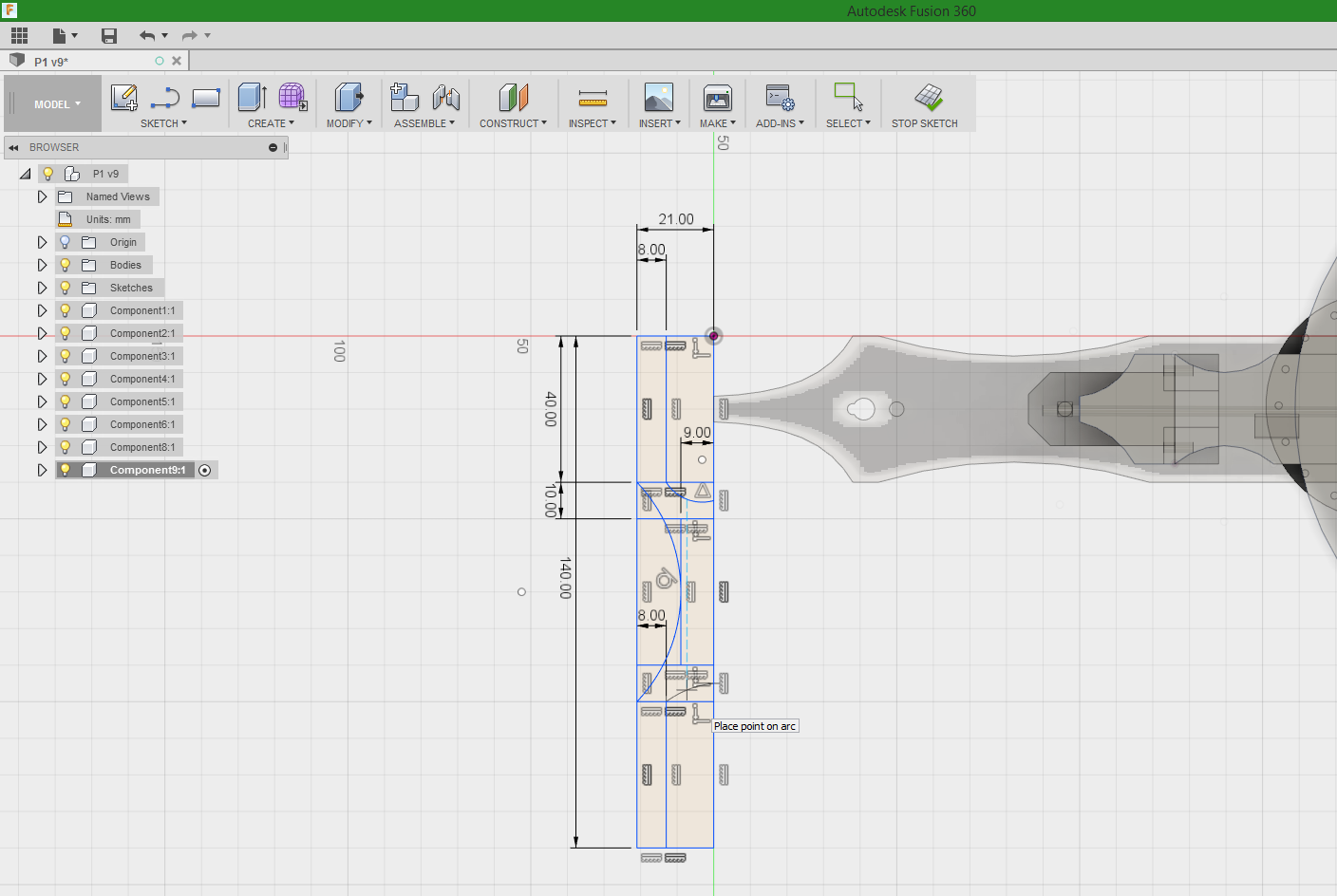This screenshot has width=1337, height=896.
Task: Collapse the Browser panel arrows
Action: point(13,148)
